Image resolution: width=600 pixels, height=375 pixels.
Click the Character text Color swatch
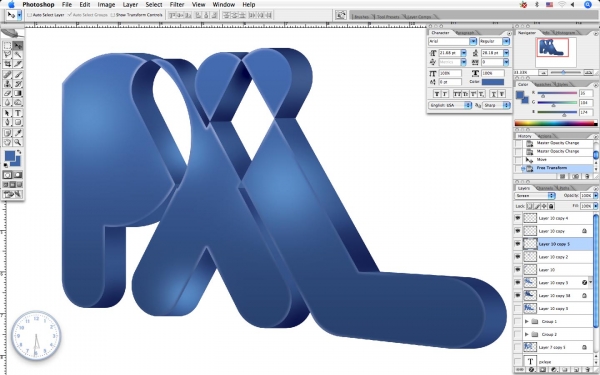(x=493, y=82)
